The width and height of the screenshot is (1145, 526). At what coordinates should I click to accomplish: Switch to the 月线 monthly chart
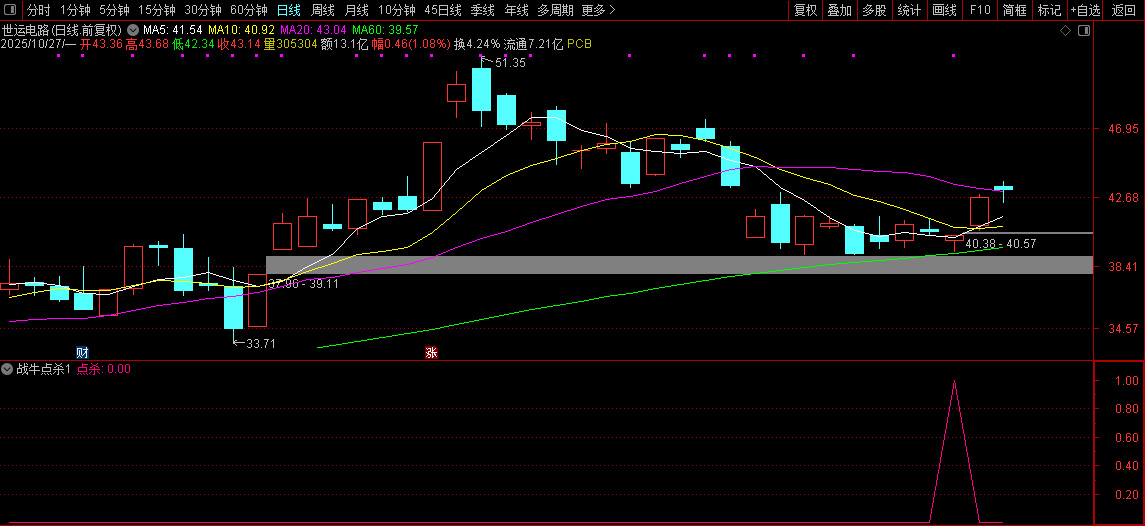(356, 10)
